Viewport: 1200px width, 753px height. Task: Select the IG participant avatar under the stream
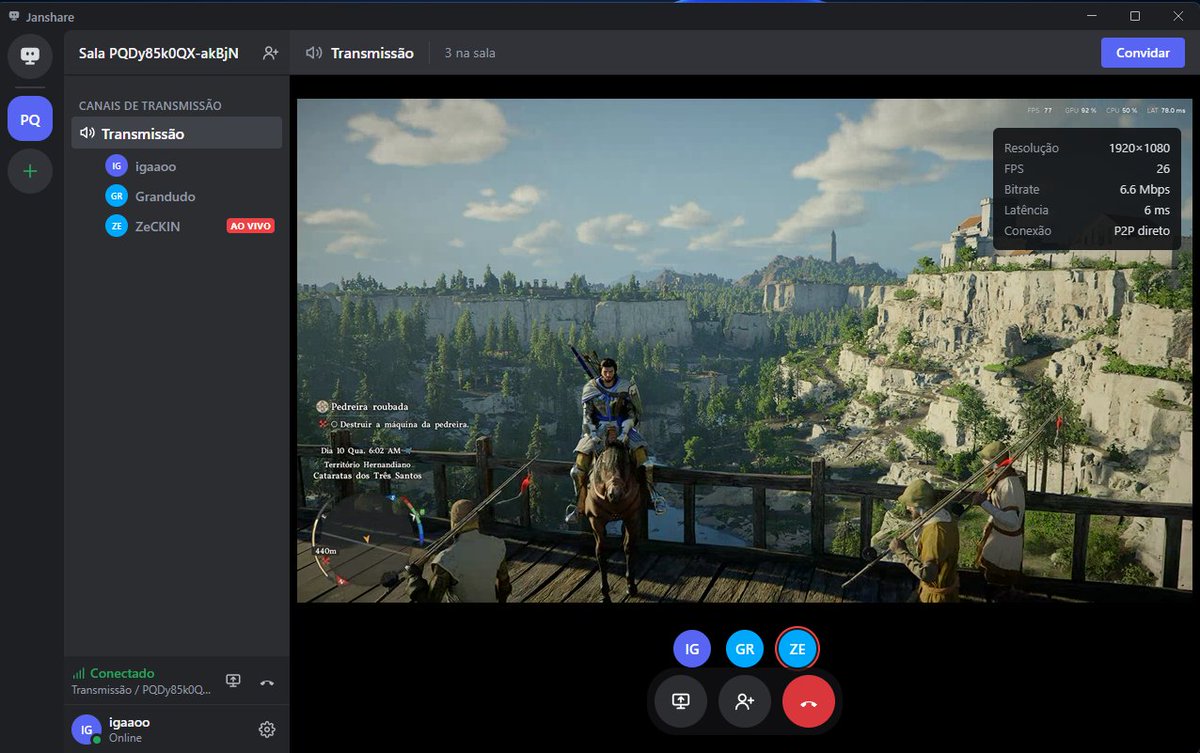(692, 649)
